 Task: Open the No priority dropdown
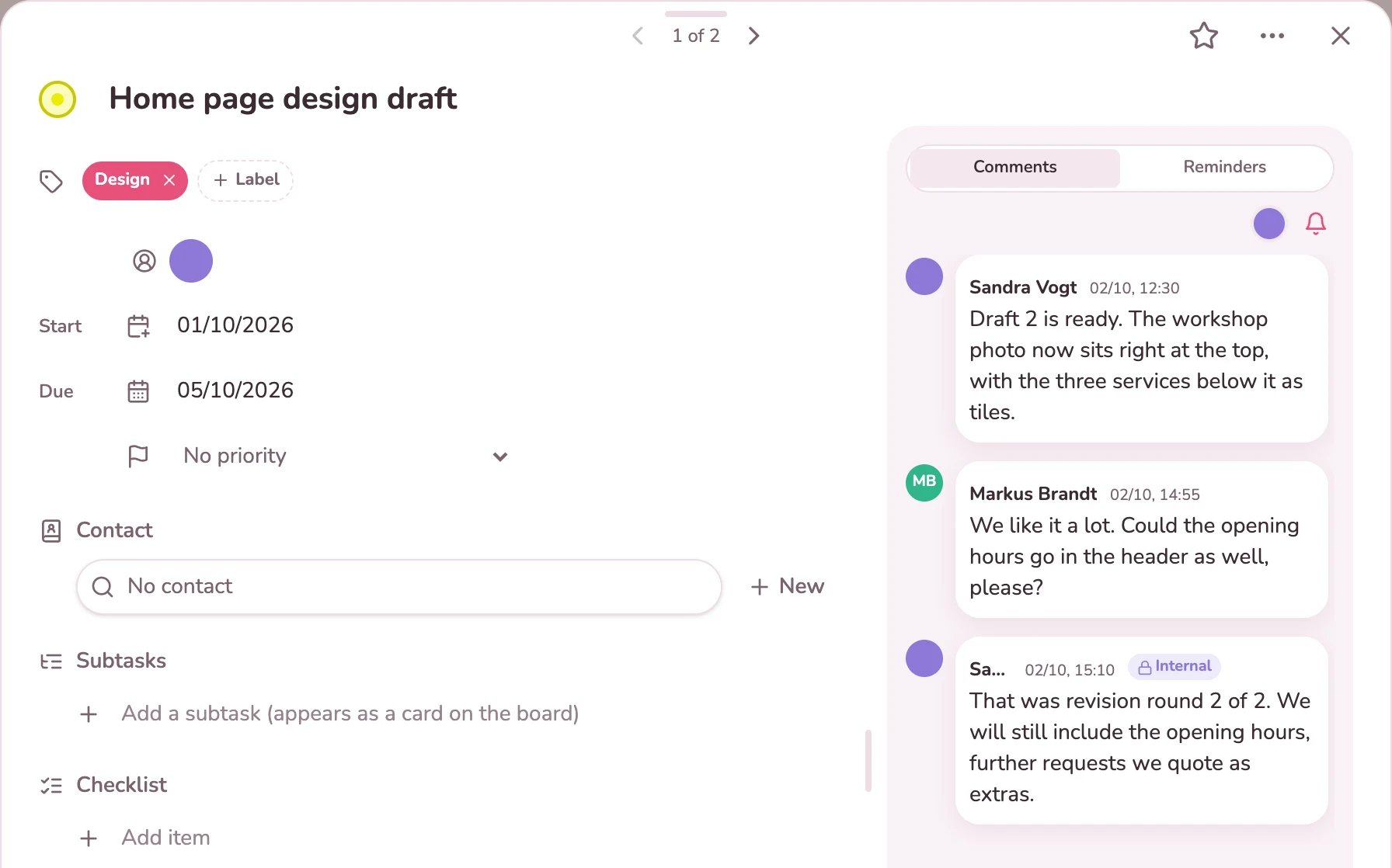[346, 456]
